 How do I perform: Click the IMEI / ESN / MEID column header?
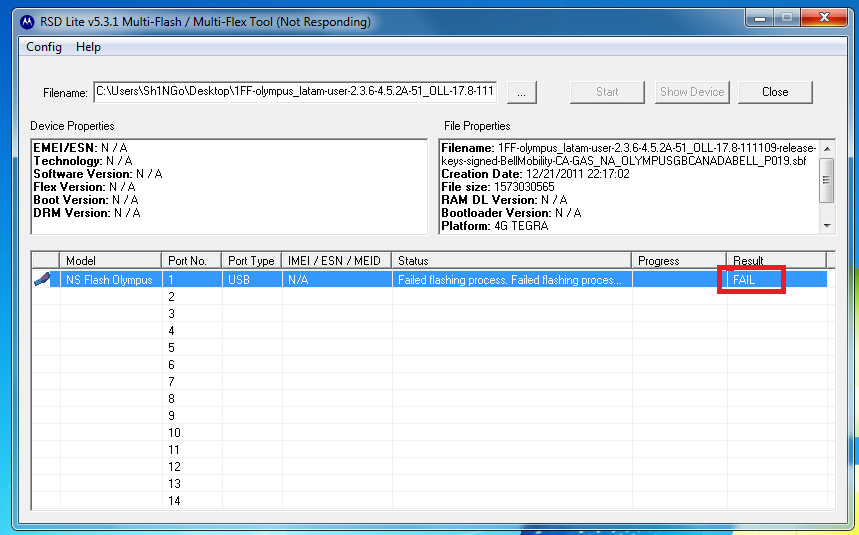coord(336,261)
